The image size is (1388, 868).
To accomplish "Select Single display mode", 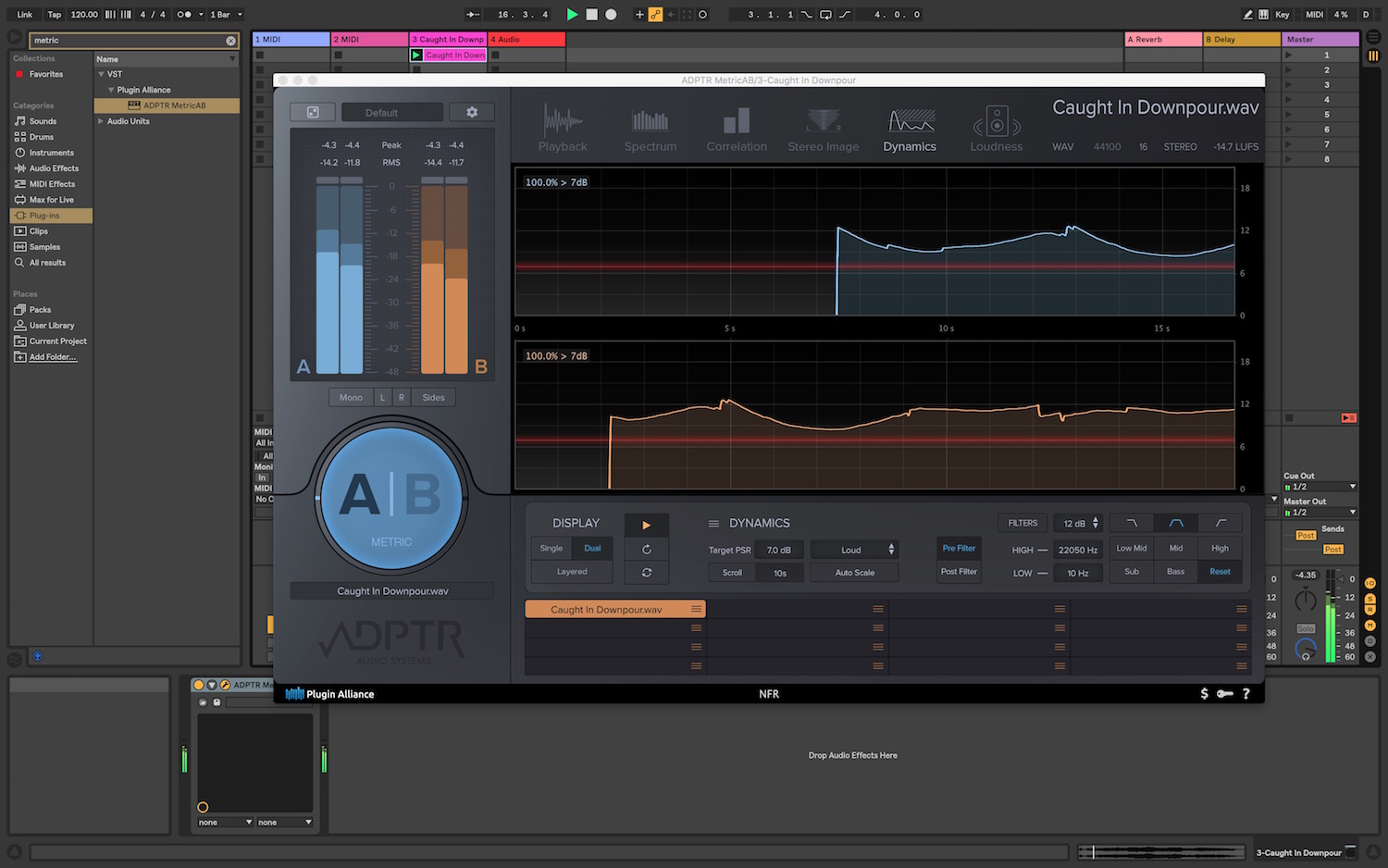I will 551,548.
